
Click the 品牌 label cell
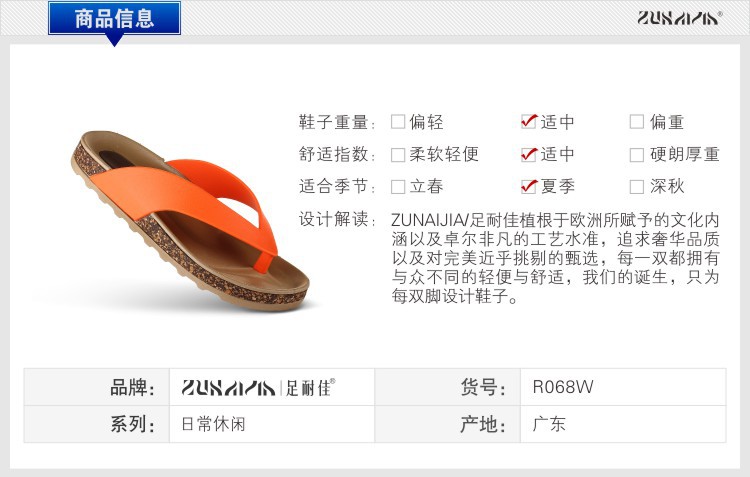tap(97, 387)
